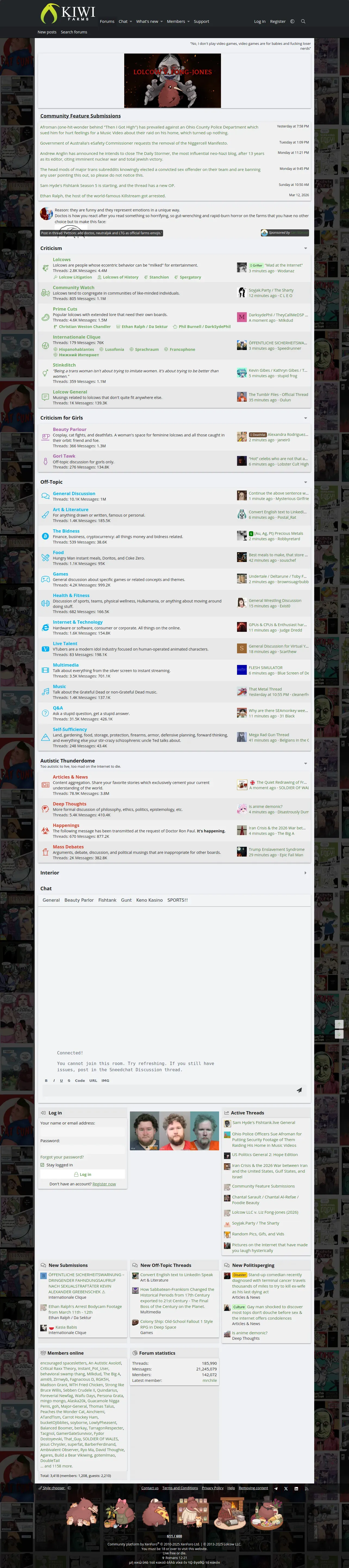Click the General Discussion chat bubbles icon
The image size is (349, 1568).
[x=45, y=496]
